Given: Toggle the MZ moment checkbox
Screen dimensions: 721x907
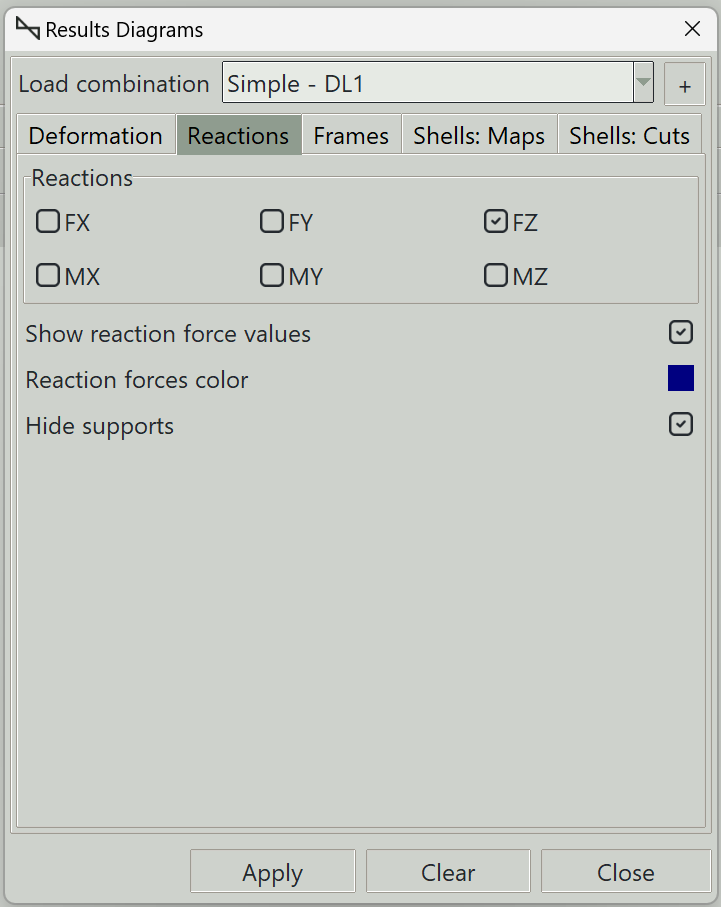Looking at the screenshot, I should (x=496, y=275).
